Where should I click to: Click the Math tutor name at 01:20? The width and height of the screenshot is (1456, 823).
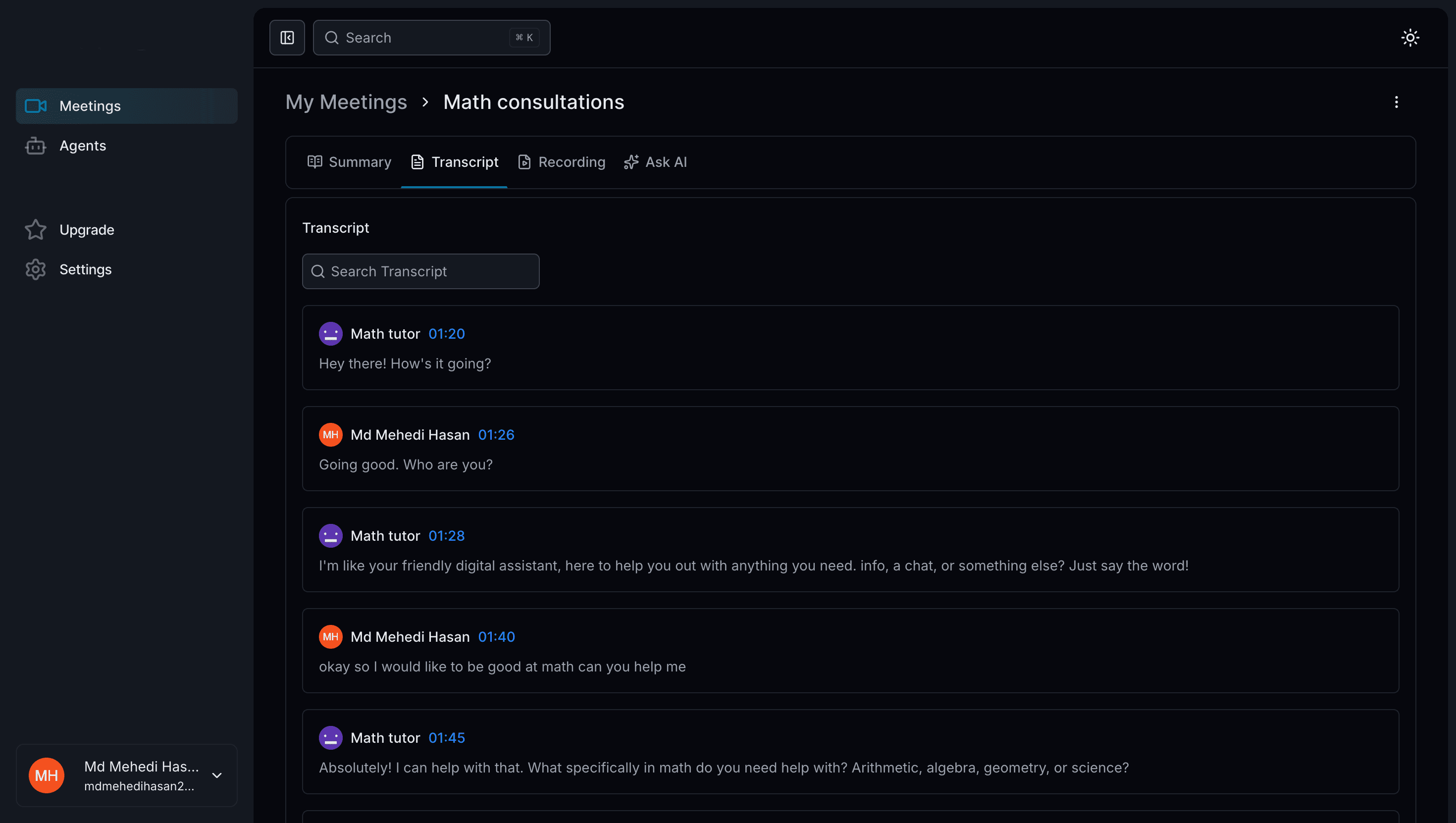click(385, 334)
